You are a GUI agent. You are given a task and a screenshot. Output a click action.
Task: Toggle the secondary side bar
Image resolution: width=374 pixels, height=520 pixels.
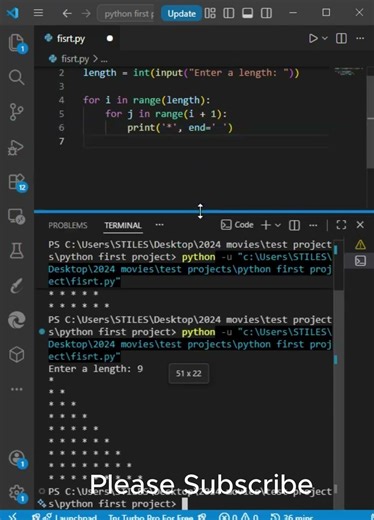pyautogui.click(x=266, y=13)
